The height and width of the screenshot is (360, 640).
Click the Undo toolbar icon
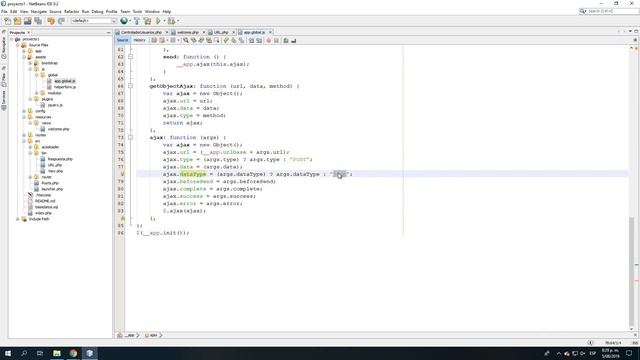pyautogui.click(x=51, y=21)
